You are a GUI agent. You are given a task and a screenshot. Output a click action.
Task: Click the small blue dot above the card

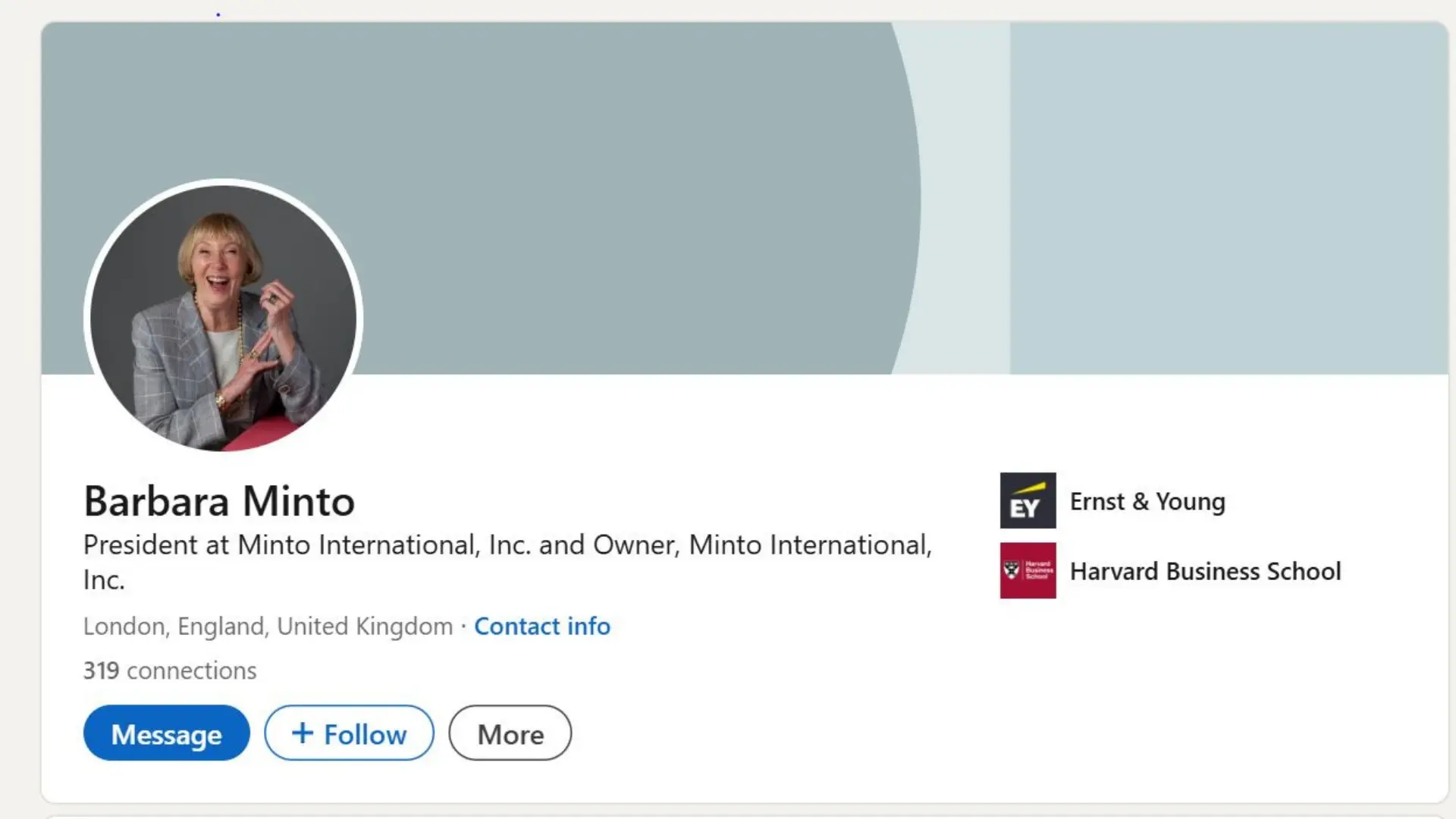[218, 14]
